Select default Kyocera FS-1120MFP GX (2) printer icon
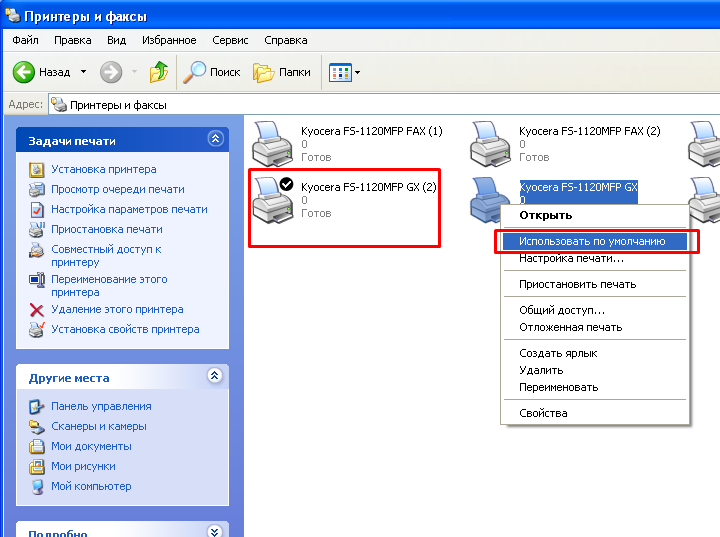Viewport: 720px width, 537px height. pyautogui.click(x=273, y=200)
